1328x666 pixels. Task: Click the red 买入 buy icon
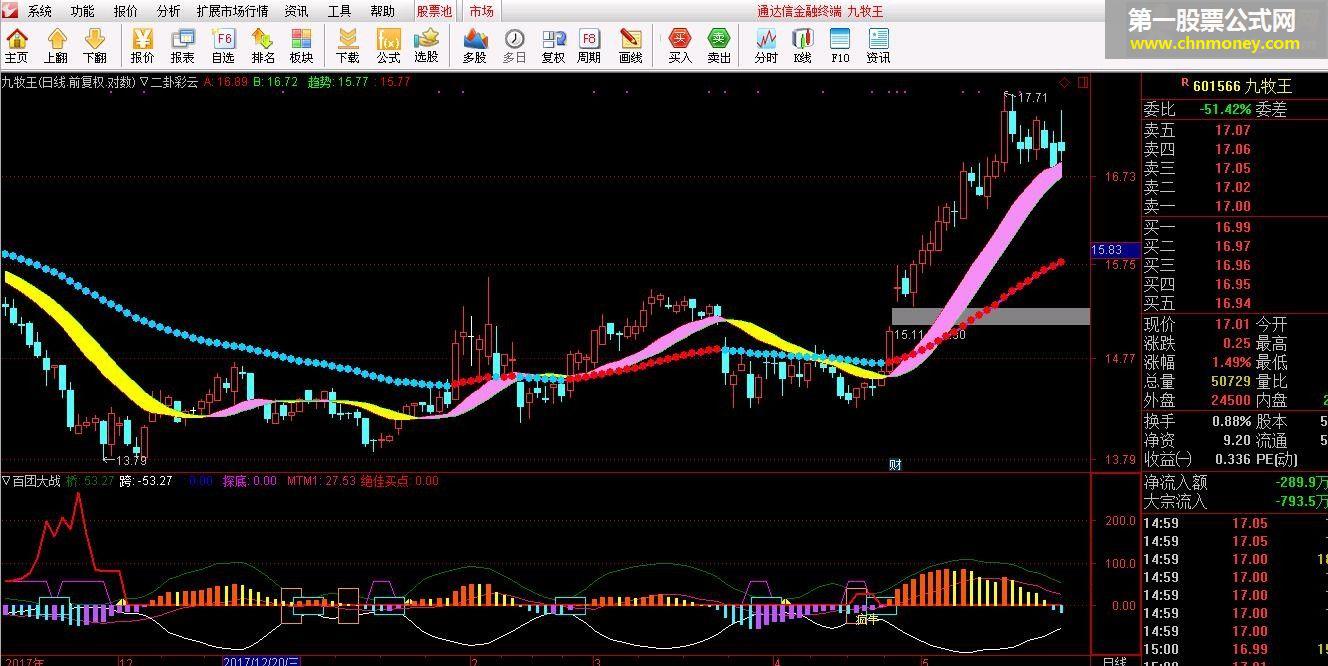[x=680, y=46]
